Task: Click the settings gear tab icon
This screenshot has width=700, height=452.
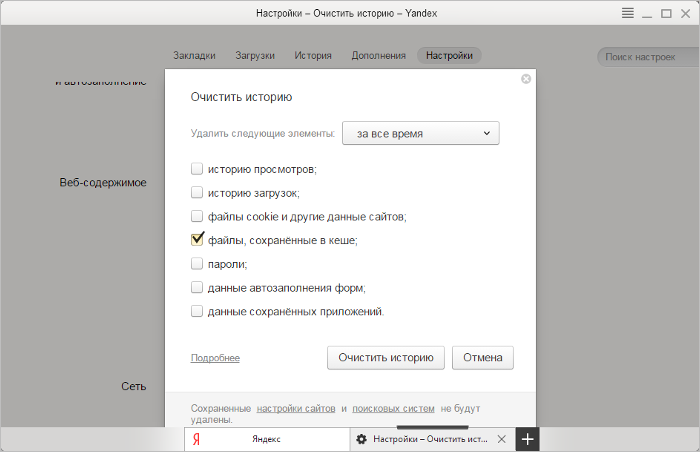Action: pyautogui.click(x=362, y=439)
